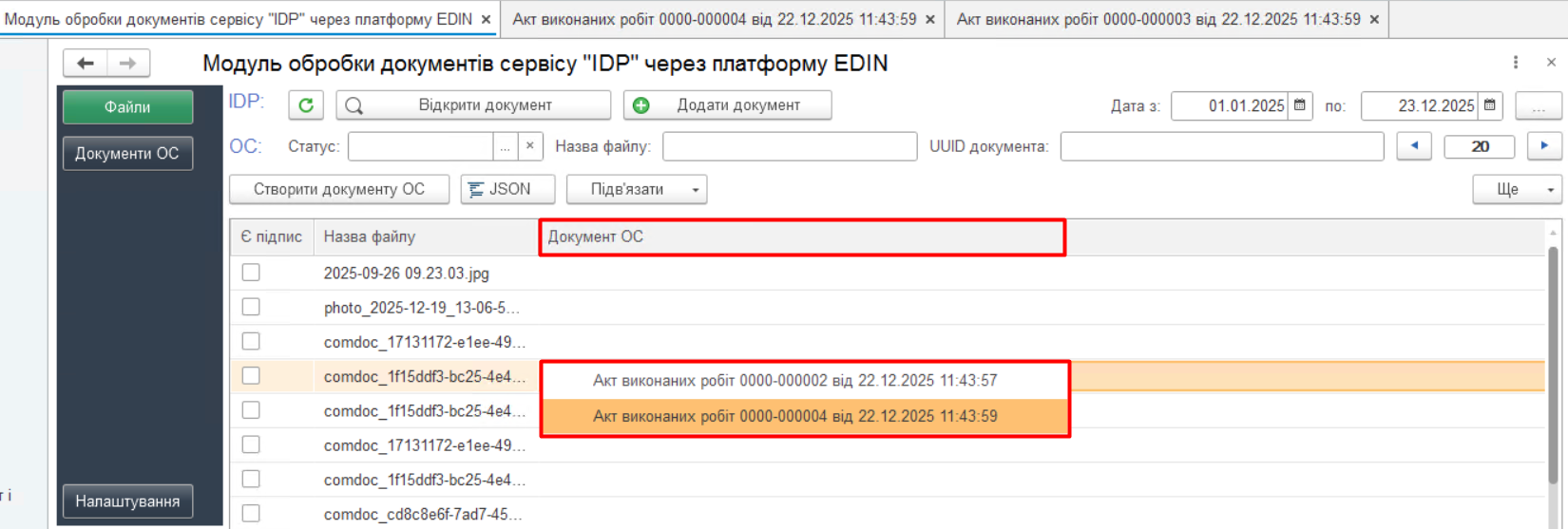Click the green refresh icon next to IDP
Screen dimensions: 1568x529
[x=306, y=105]
